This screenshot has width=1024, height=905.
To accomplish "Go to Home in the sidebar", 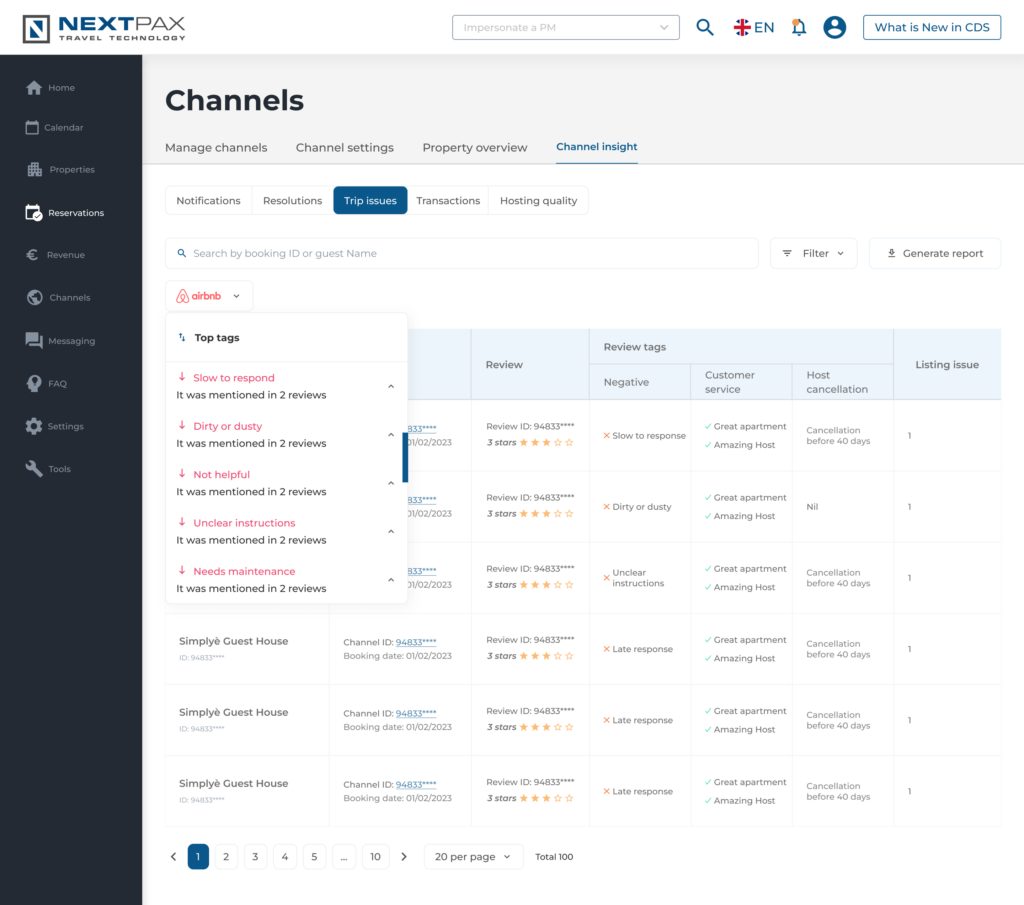I will click(x=61, y=88).
